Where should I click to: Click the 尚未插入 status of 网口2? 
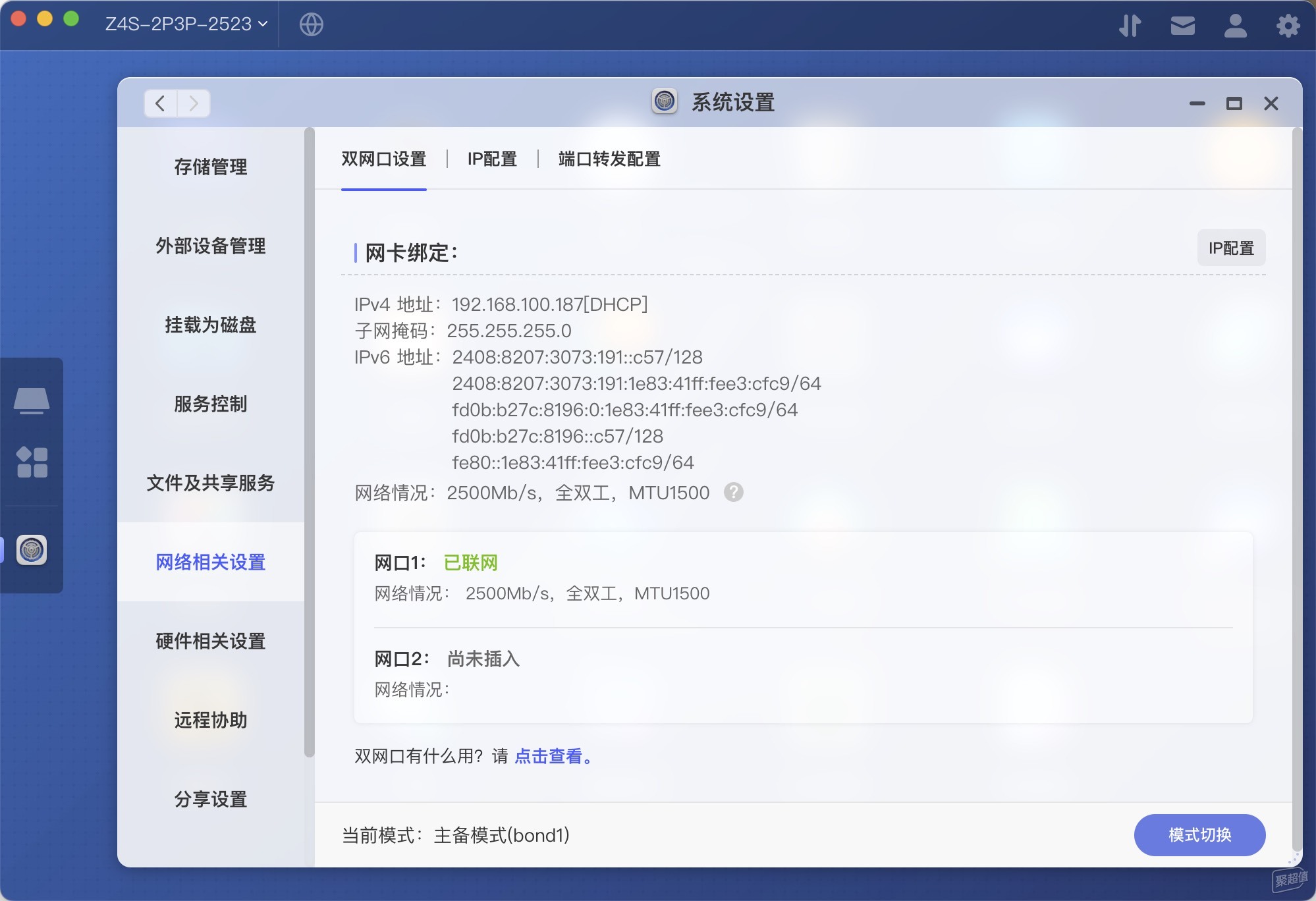click(483, 659)
